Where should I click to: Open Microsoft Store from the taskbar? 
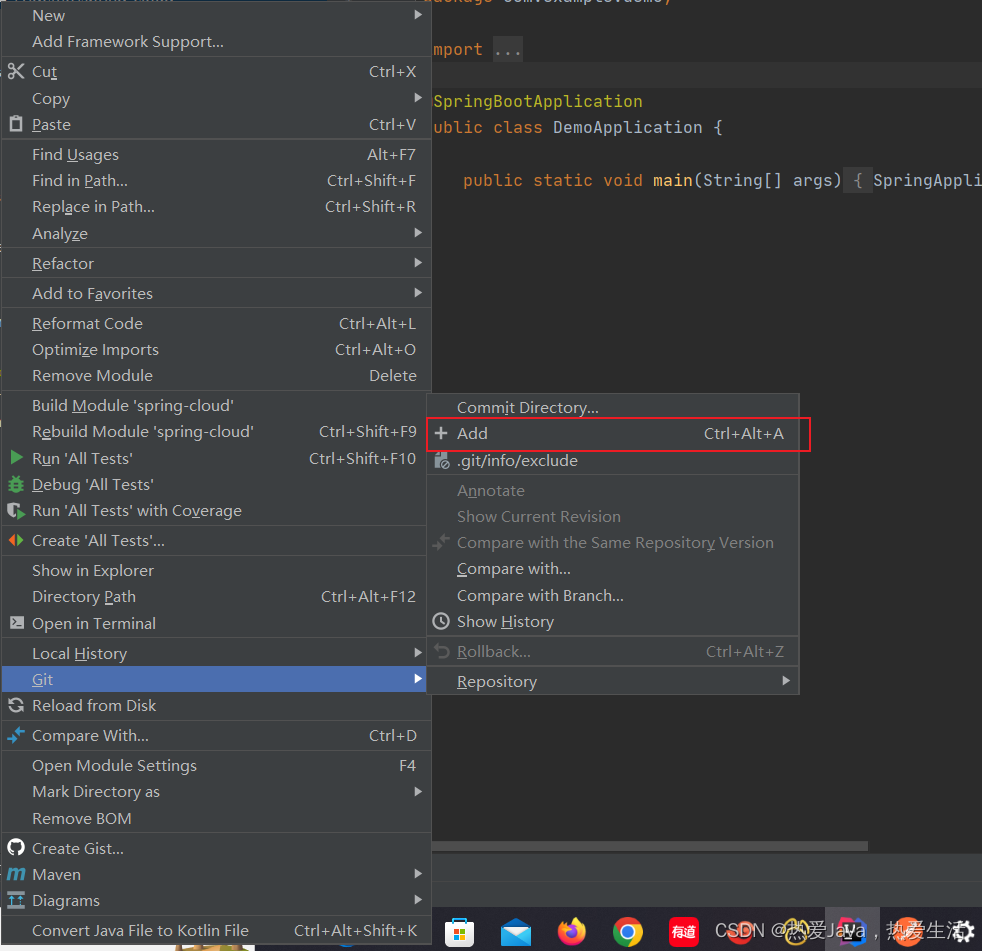point(459,932)
